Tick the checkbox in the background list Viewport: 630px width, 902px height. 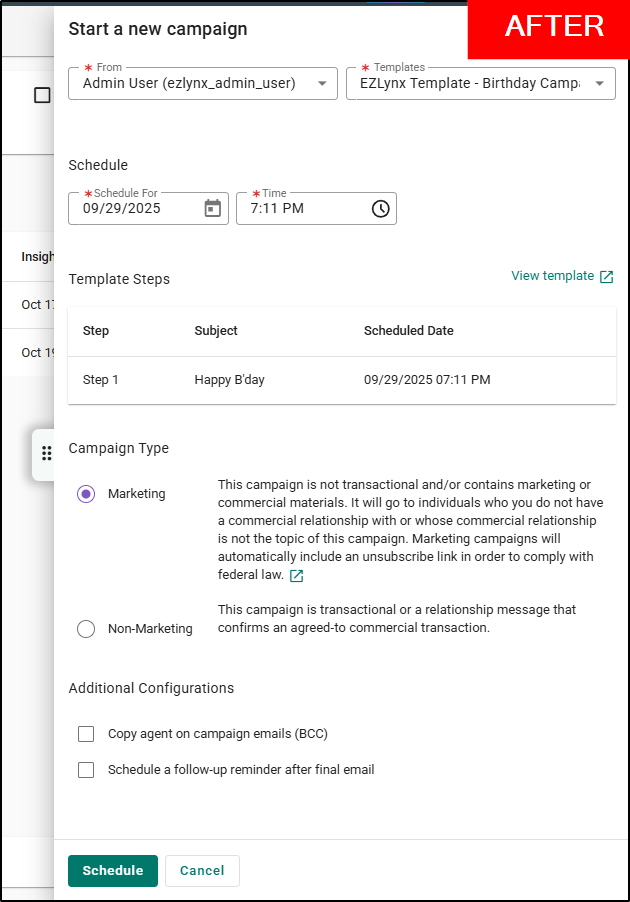[x=42, y=95]
